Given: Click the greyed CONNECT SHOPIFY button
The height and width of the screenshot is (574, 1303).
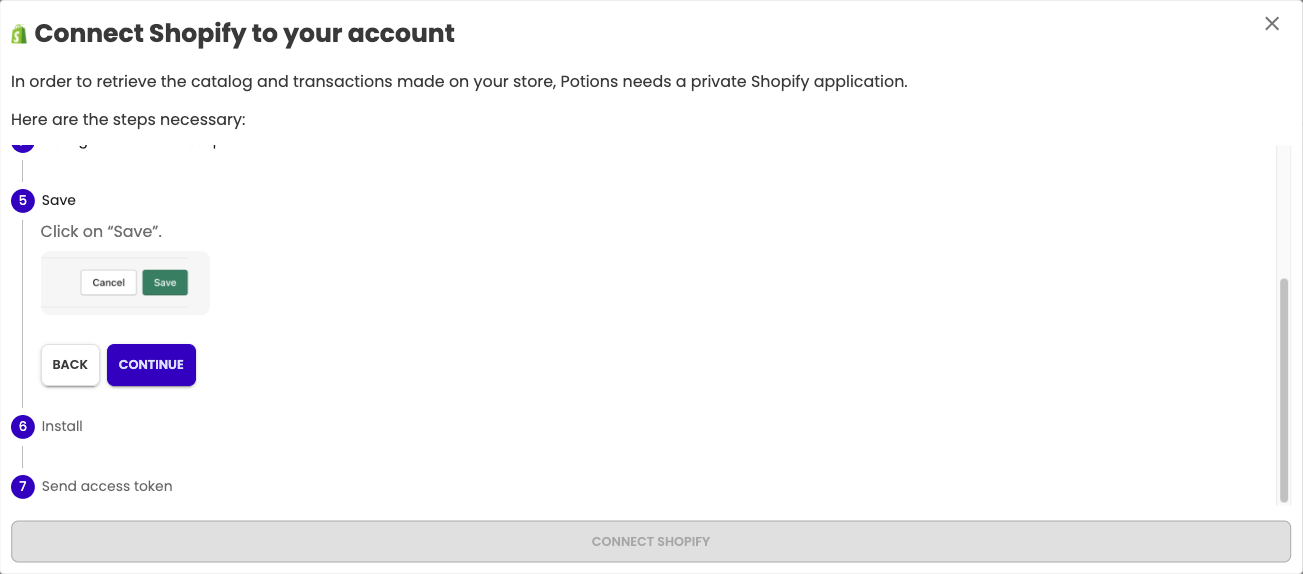Looking at the screenshot, I should pos(651,541).
